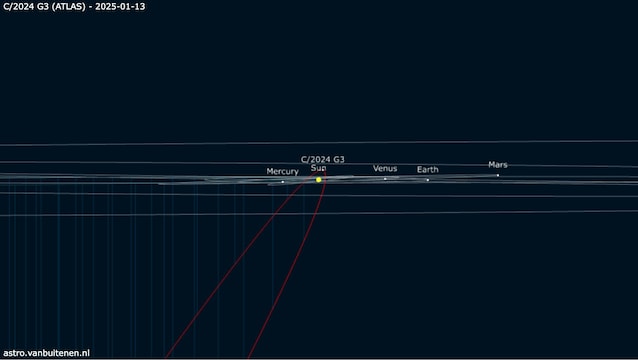Click the 'Mercury' planet label

tap(282, 171)
